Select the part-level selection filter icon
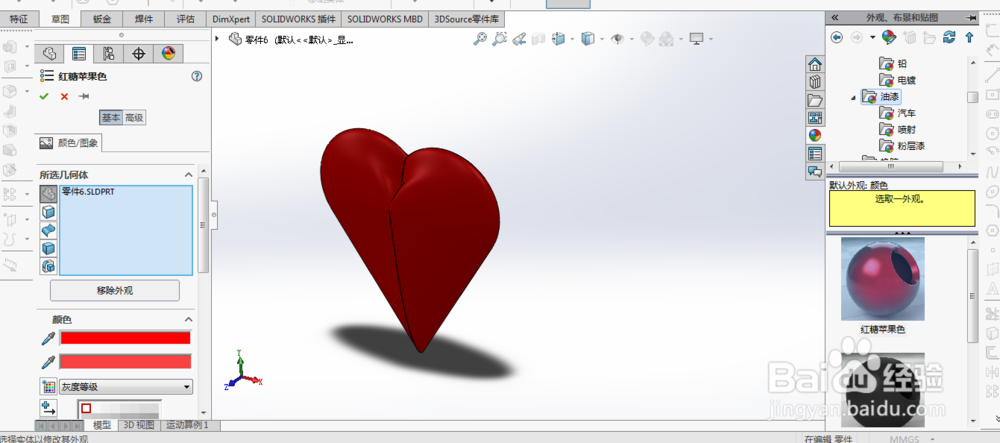Image resolution: width=1000 pixels, height=443 pixels. coord(48,194)
